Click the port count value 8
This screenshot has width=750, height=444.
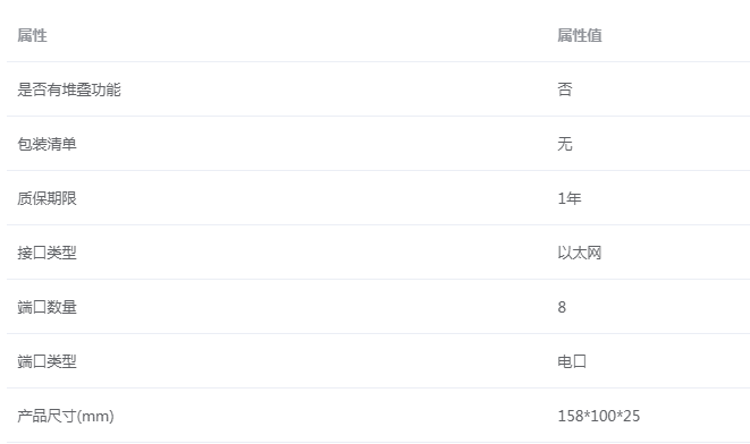click(562, 307)
